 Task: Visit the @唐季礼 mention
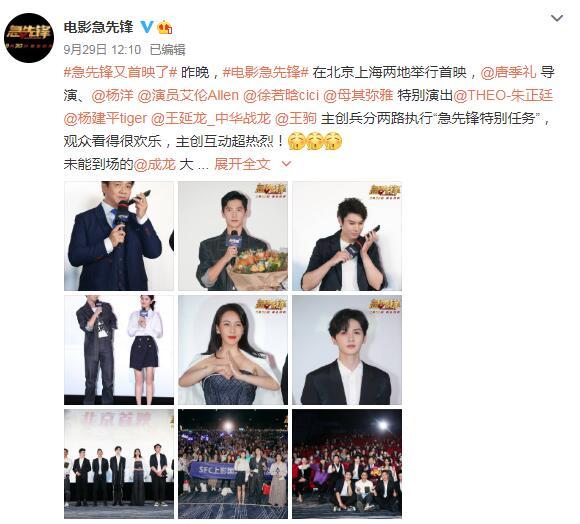point(508,72)
